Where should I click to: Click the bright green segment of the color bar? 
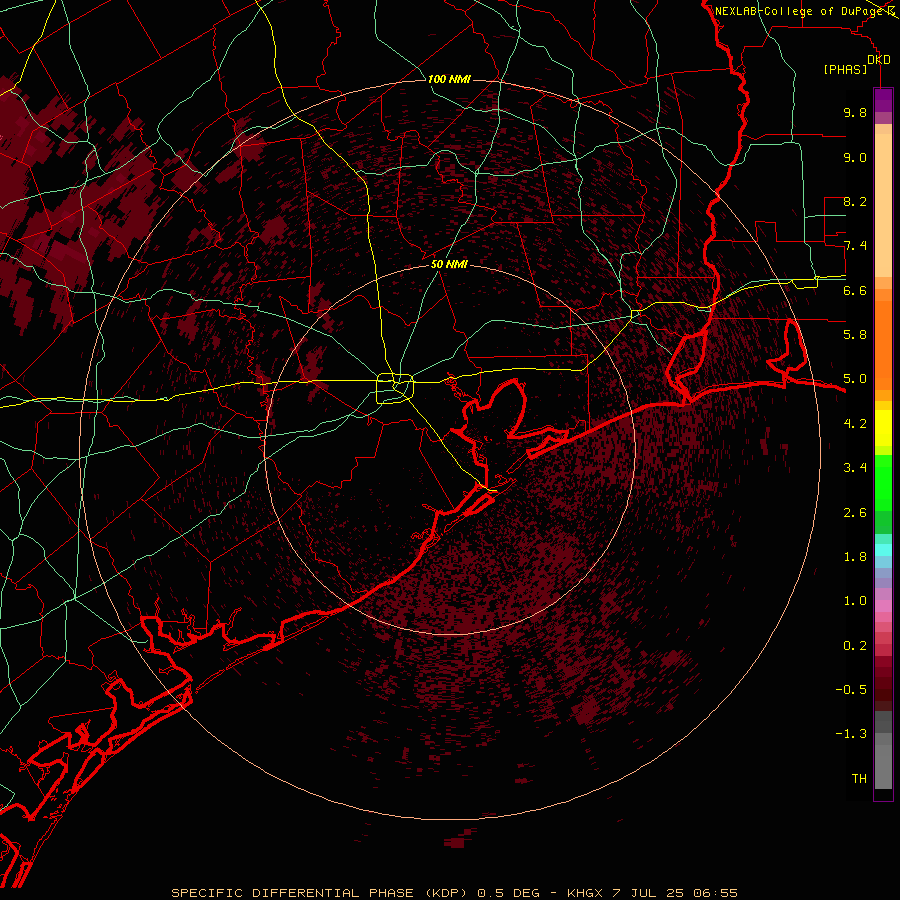(x=883, y=483)
